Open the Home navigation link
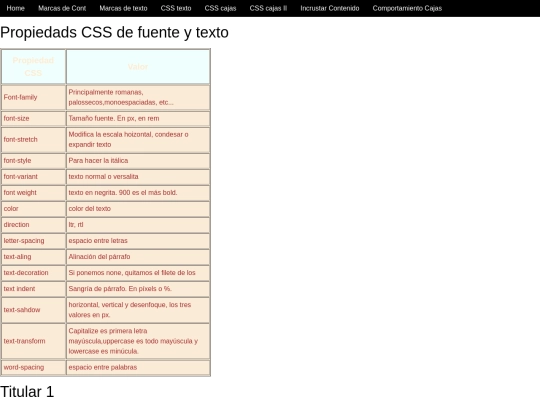The width and height of the screenshot is (540, 405). click(15, 8)
